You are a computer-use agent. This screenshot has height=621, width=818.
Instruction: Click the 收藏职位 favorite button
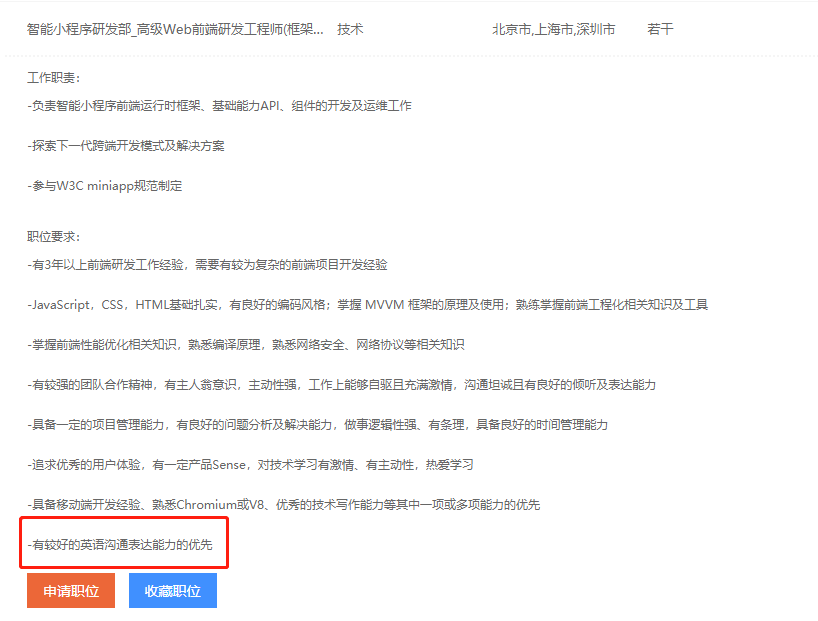173,590
